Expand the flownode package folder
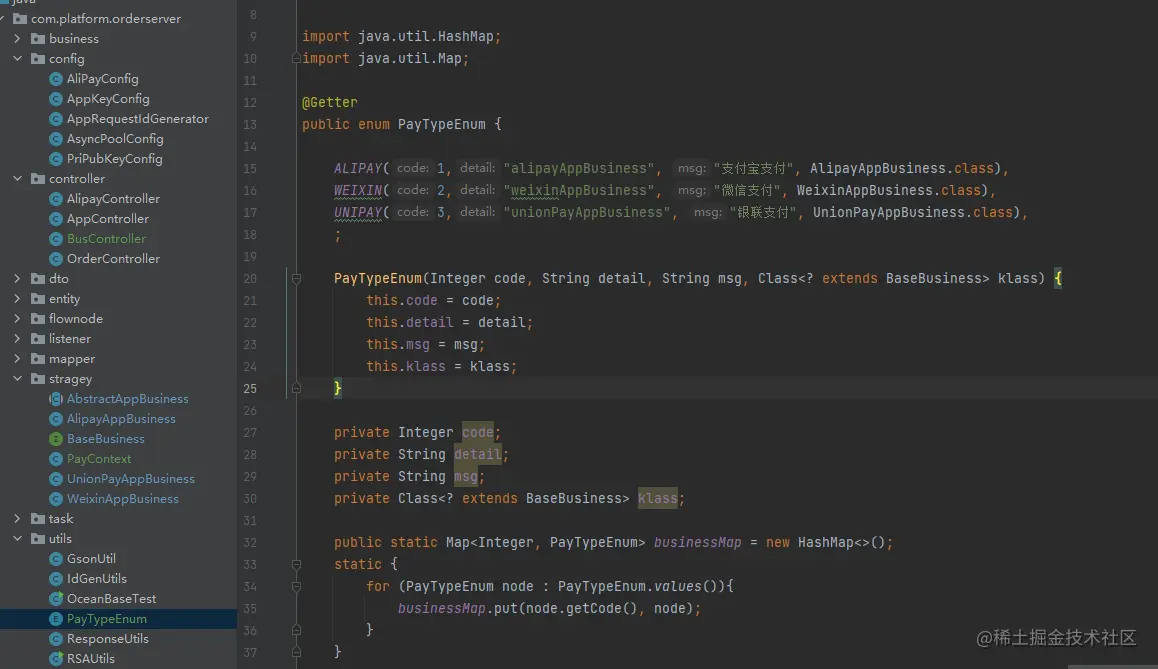Image resolution: width=1158 pixels, height=669 pixels. [x=17, y=318]
